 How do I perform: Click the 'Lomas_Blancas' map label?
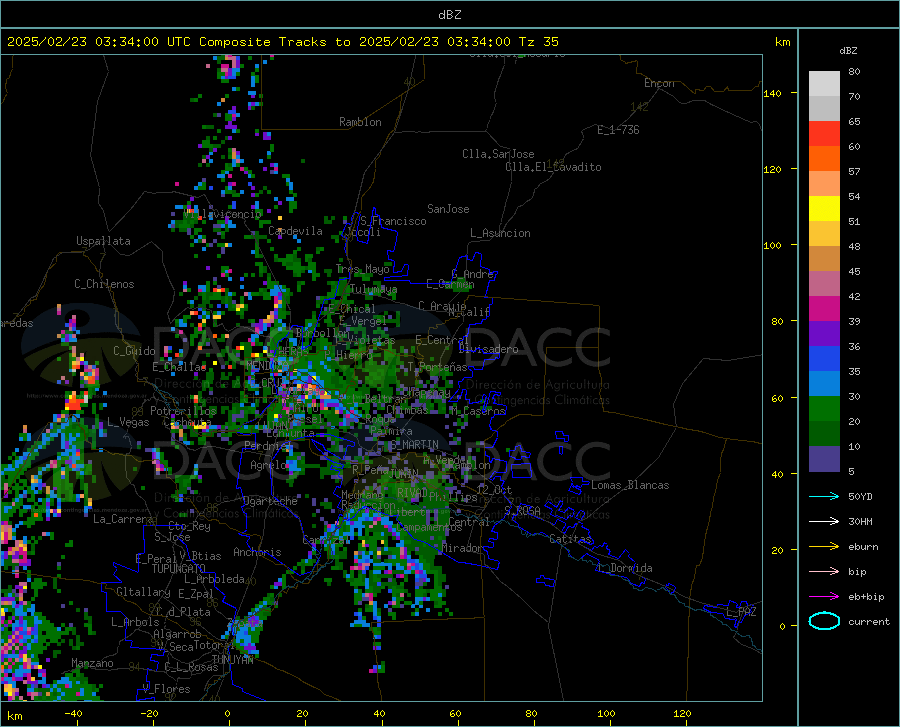pos(630,485)
